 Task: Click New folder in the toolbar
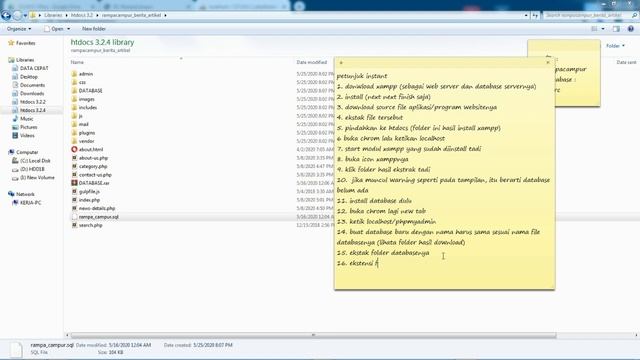tap(94, 29)
